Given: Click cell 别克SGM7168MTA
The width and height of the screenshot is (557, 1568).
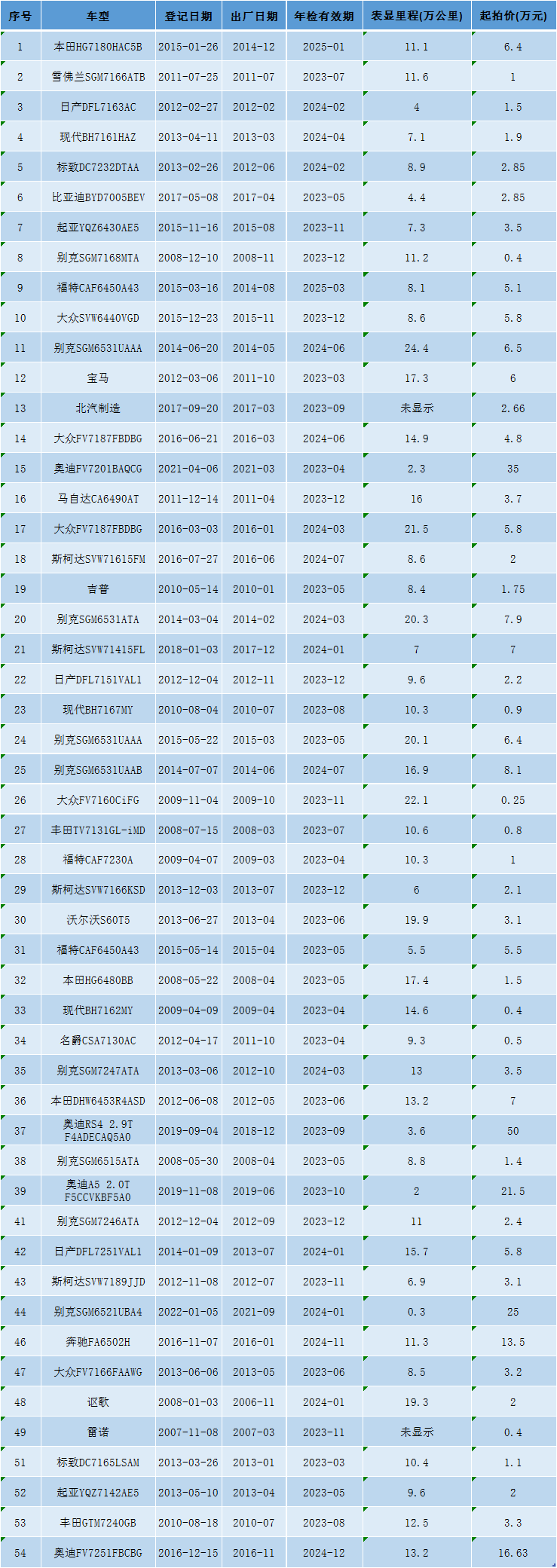Looking at the screenshot, I should 98,258.
